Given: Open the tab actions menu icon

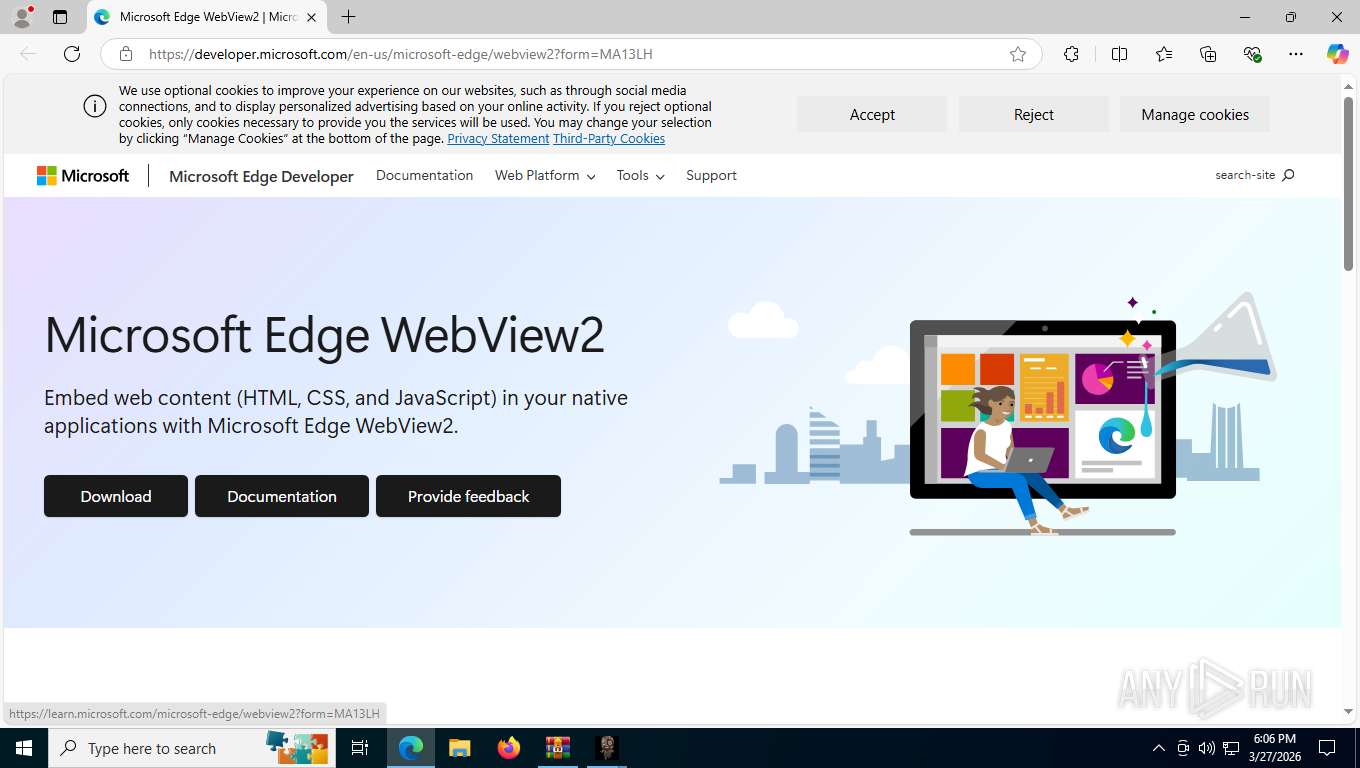Looking at the screenshot, I should point(60,17).
